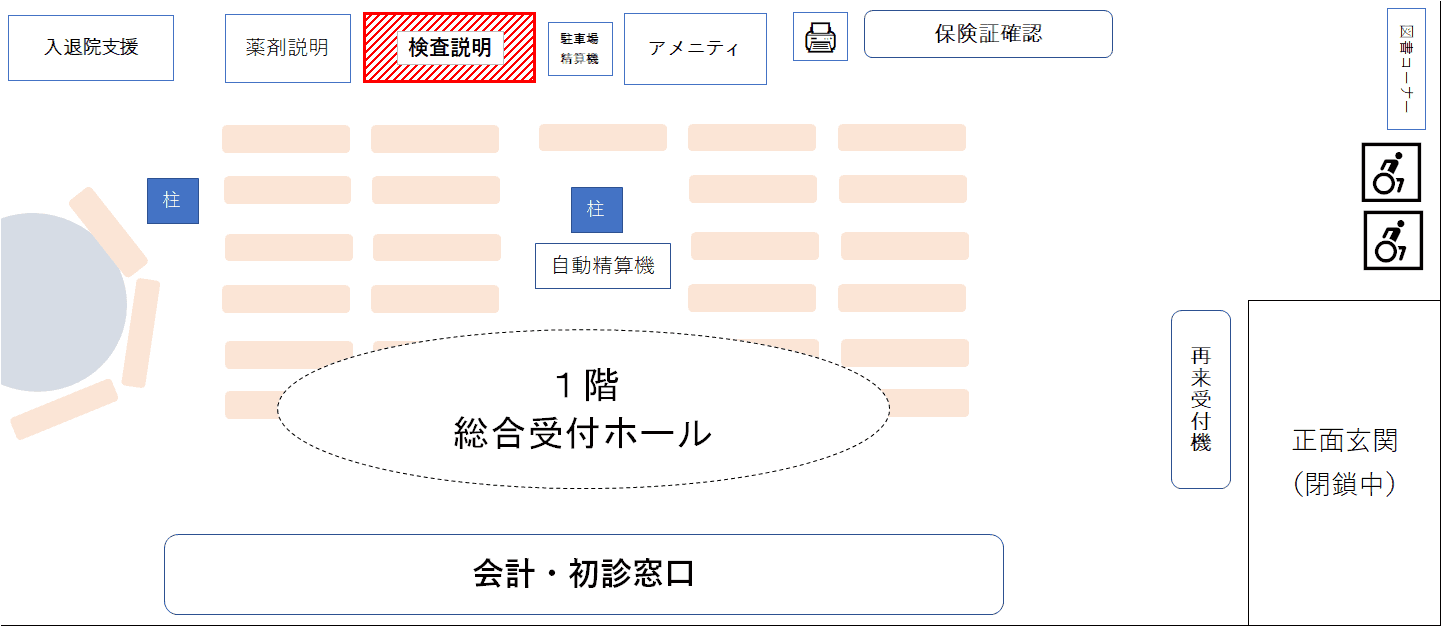Click the wheelchair icon directly below 図書コーナー
Screen dimensions: 1441x626
(x=1392, y=172)
